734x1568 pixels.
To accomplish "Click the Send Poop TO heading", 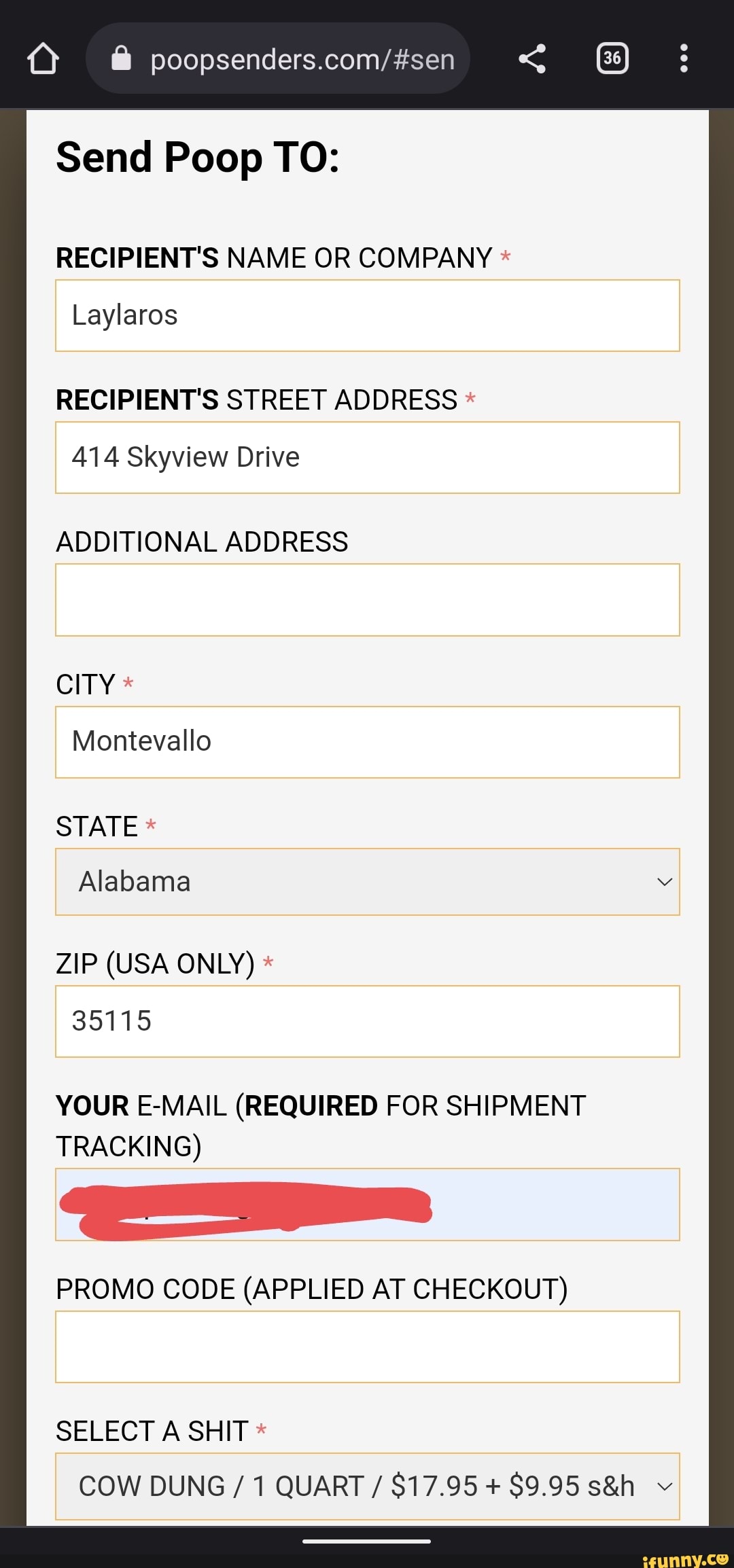I will click(198, 158).
